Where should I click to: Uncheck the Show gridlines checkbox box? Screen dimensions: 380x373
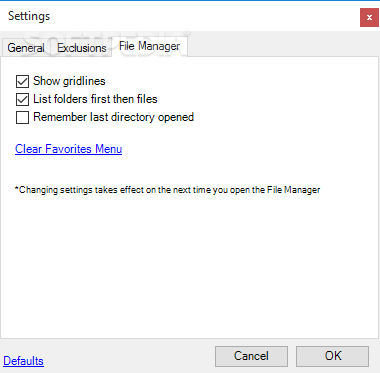[x=22, y=81]
